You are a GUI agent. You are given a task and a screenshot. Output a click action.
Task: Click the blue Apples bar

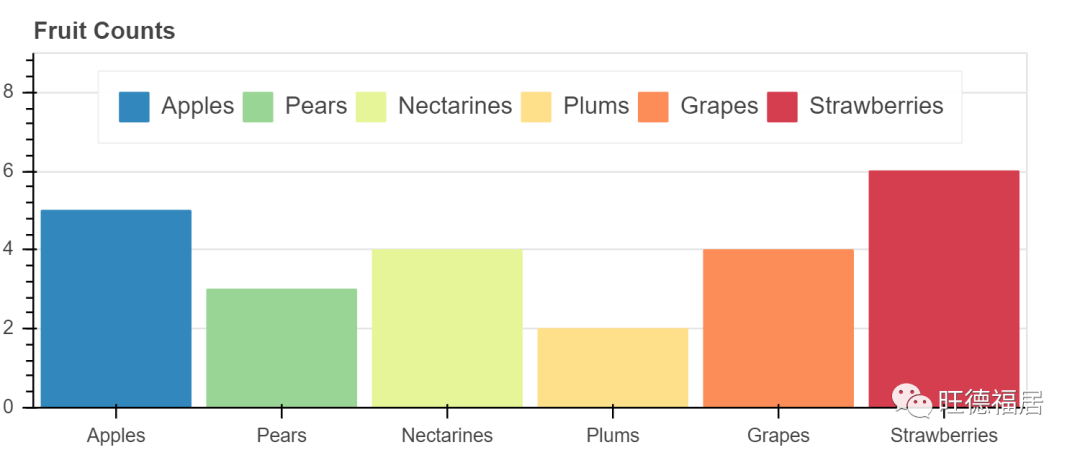tap(116, 308)
